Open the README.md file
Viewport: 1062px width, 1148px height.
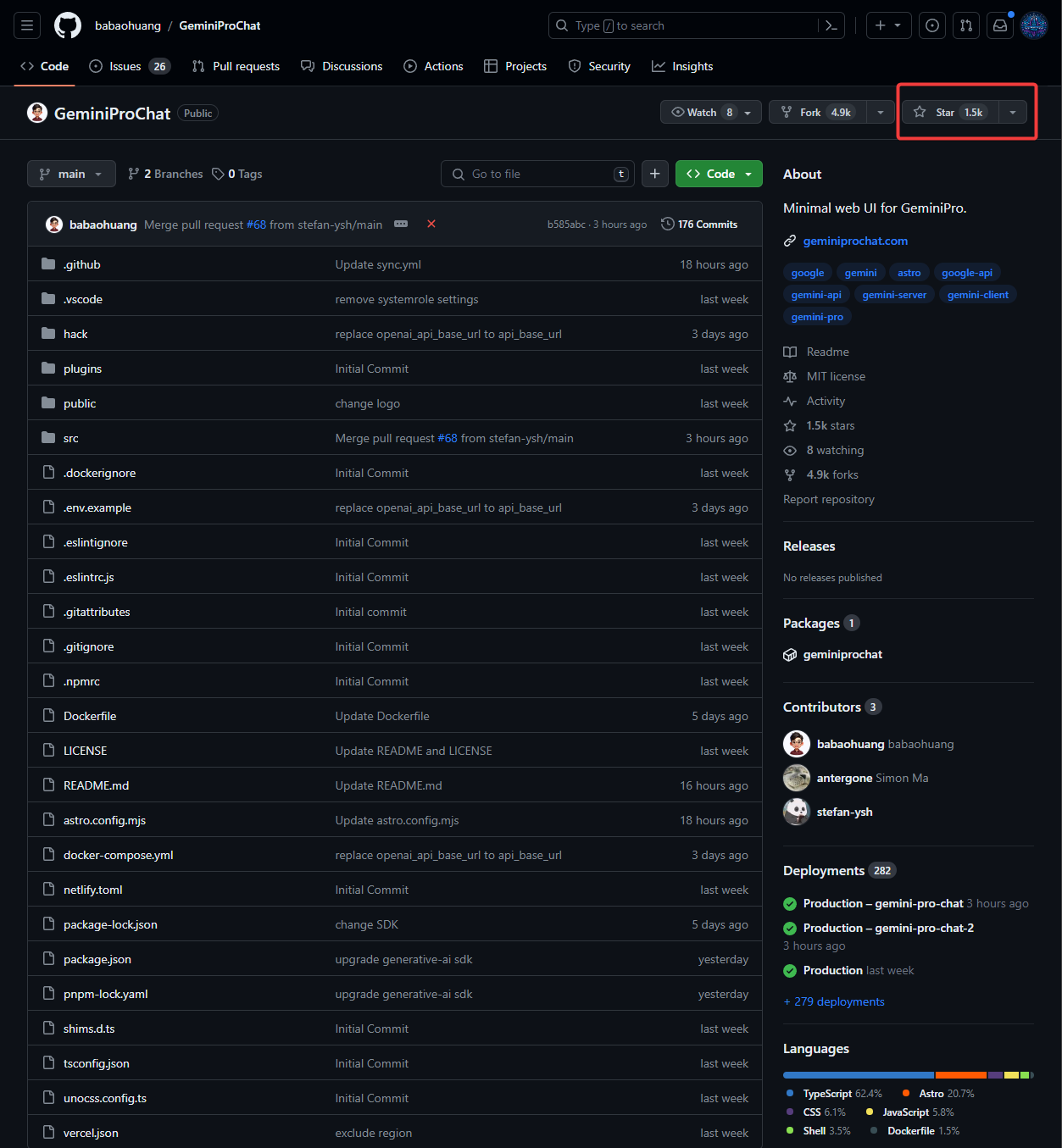(97, 785)
